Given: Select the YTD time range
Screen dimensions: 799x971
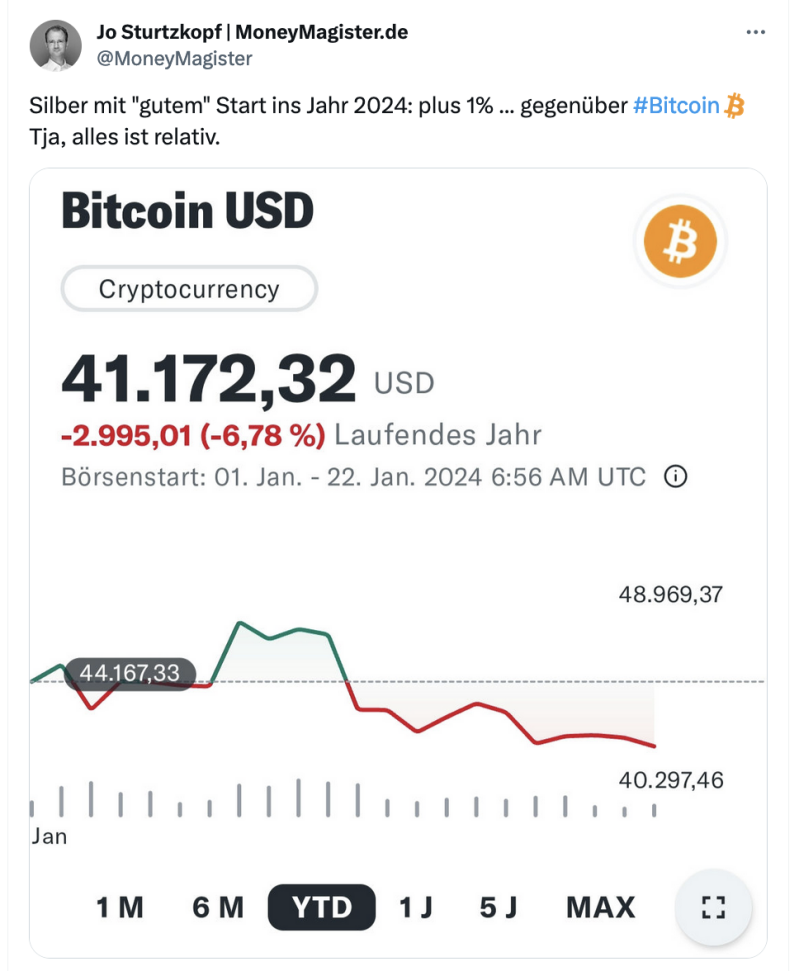Looking at the screenshot, I should pos(322,908).
